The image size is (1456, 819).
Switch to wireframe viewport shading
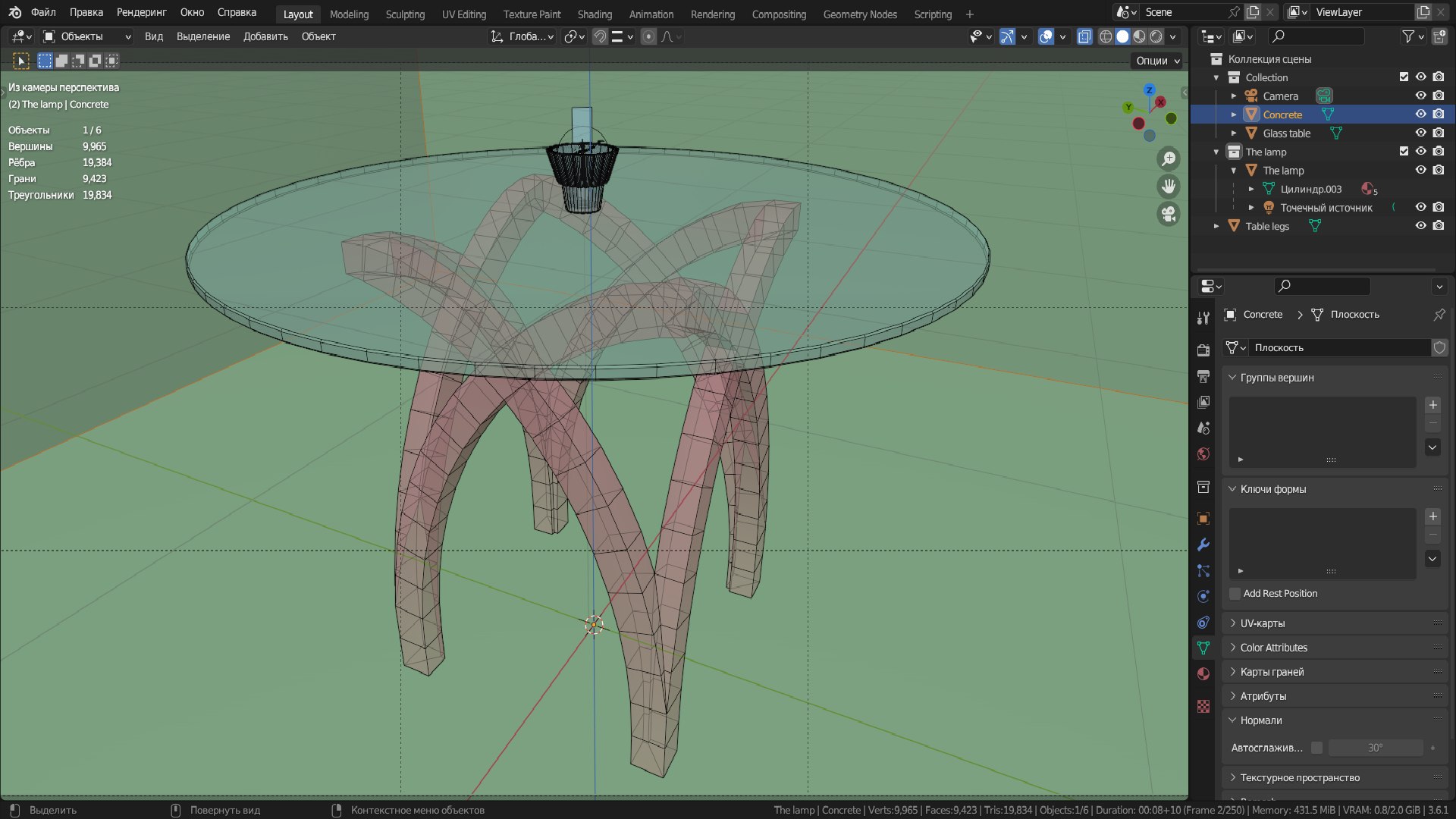tap(1106, 36)
